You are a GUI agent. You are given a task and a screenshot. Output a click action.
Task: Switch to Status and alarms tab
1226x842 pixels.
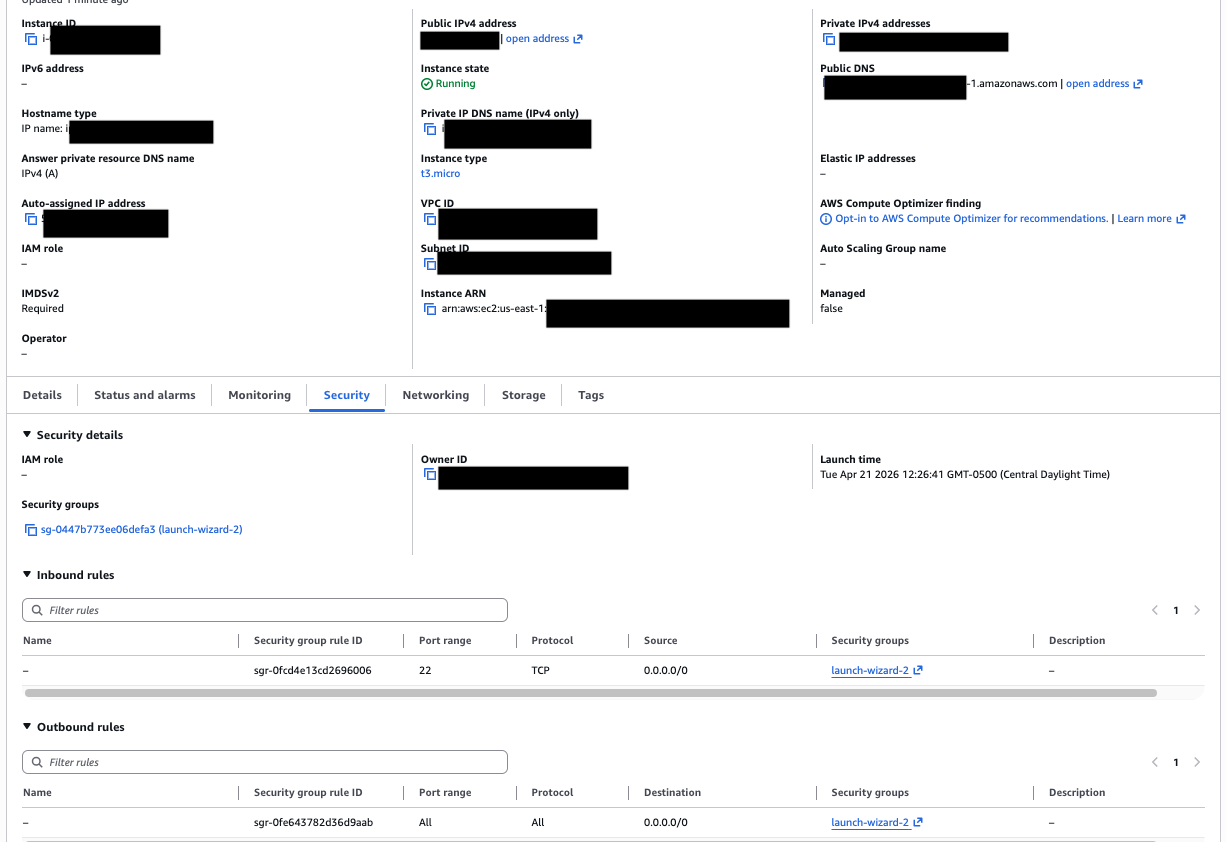(145, 395)
